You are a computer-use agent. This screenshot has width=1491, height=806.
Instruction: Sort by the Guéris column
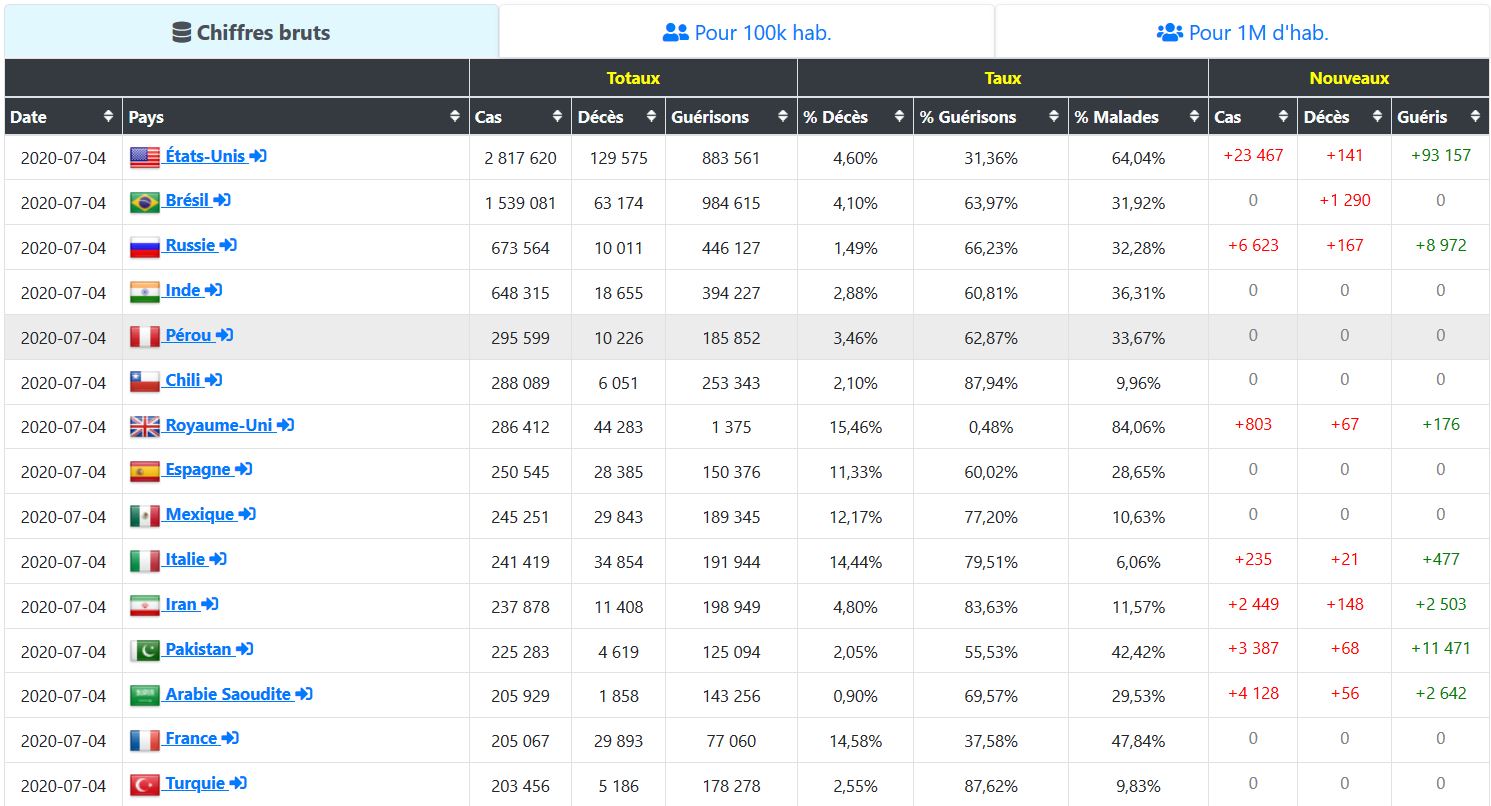1440,117
